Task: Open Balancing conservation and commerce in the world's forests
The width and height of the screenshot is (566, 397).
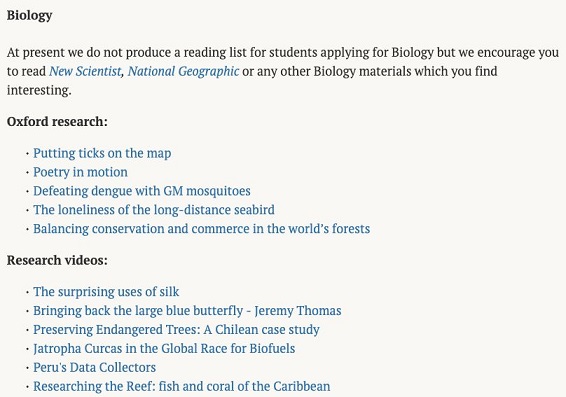Action: click(201, 229)
